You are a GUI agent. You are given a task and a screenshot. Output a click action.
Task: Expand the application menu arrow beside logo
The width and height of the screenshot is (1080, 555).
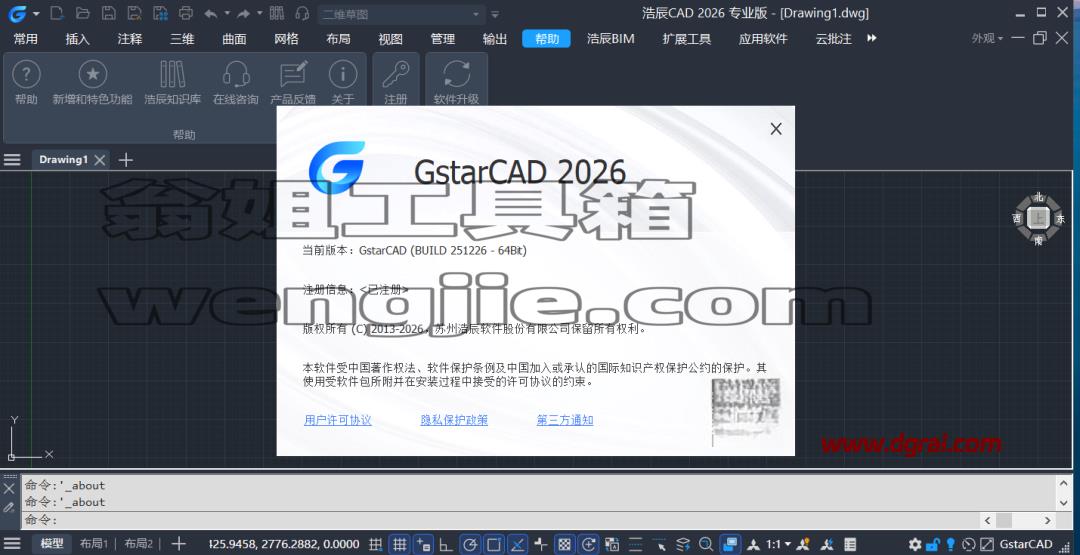(36, 14)
